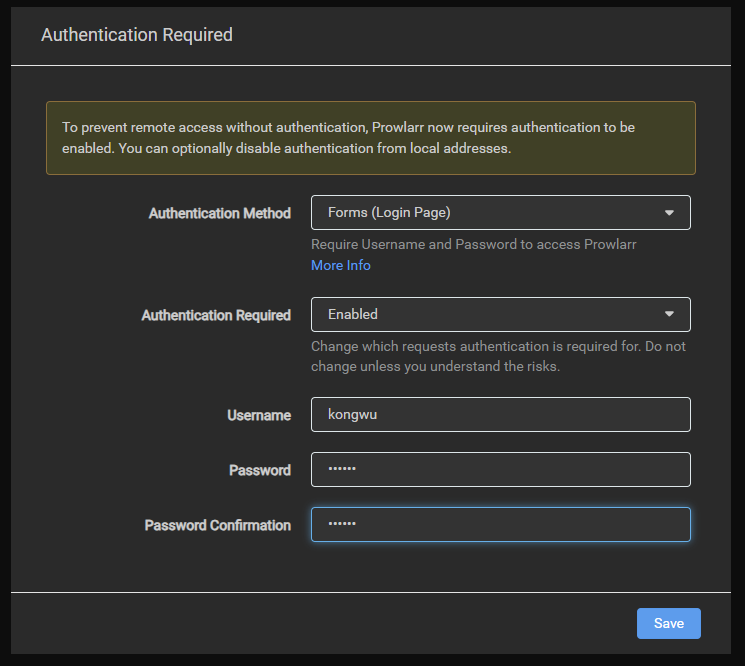Click the yellow warning about remote access
The width and height of the screenshot is (745, 666).
click(x=371, y=138)
